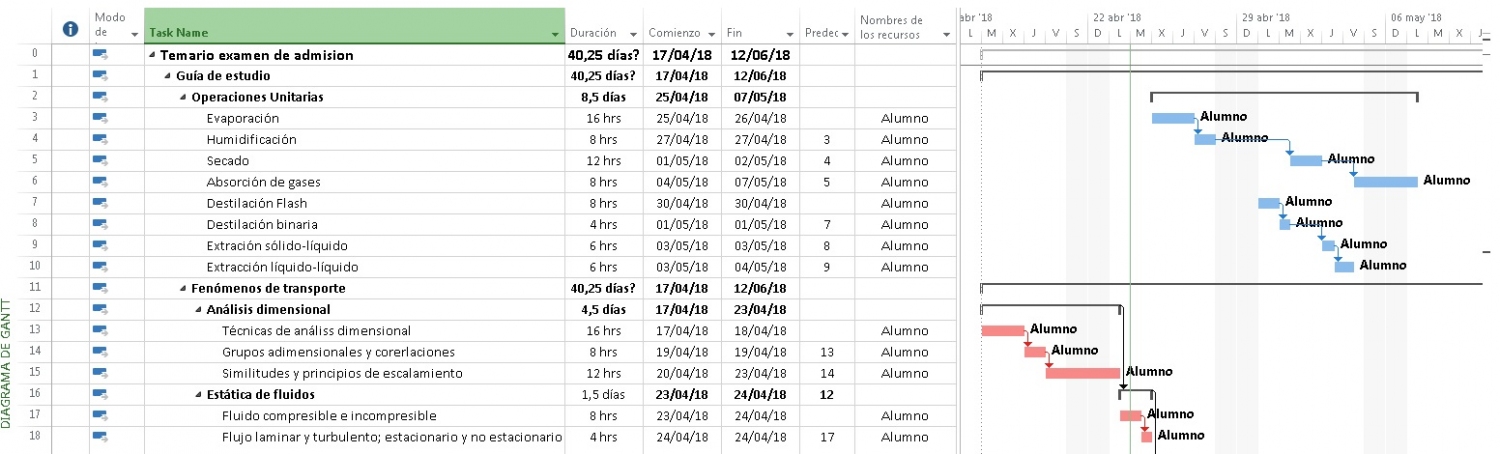
Task: Click the info indicator column header icon
Action: tap(70, 29)
